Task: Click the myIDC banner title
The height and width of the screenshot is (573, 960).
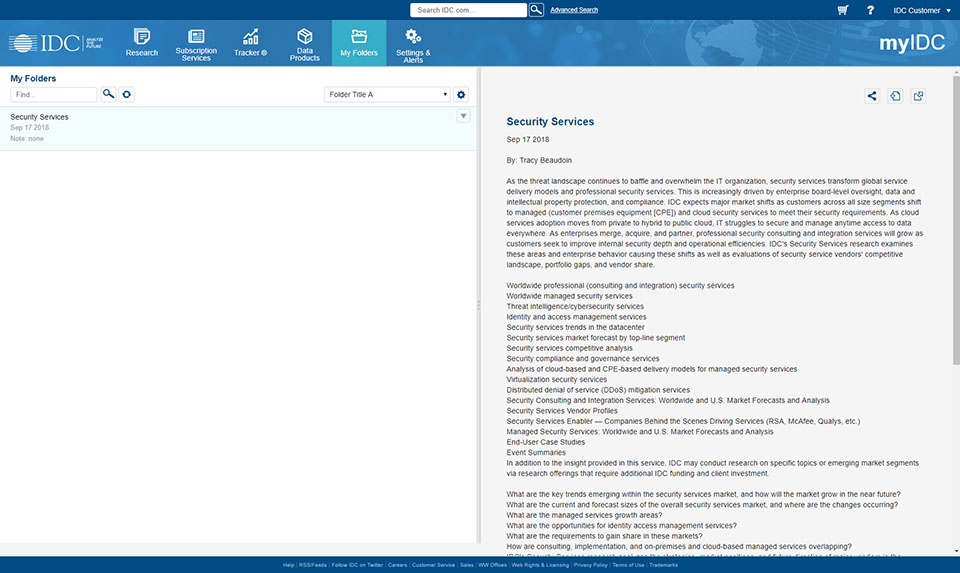Action: tap(912, 43)
